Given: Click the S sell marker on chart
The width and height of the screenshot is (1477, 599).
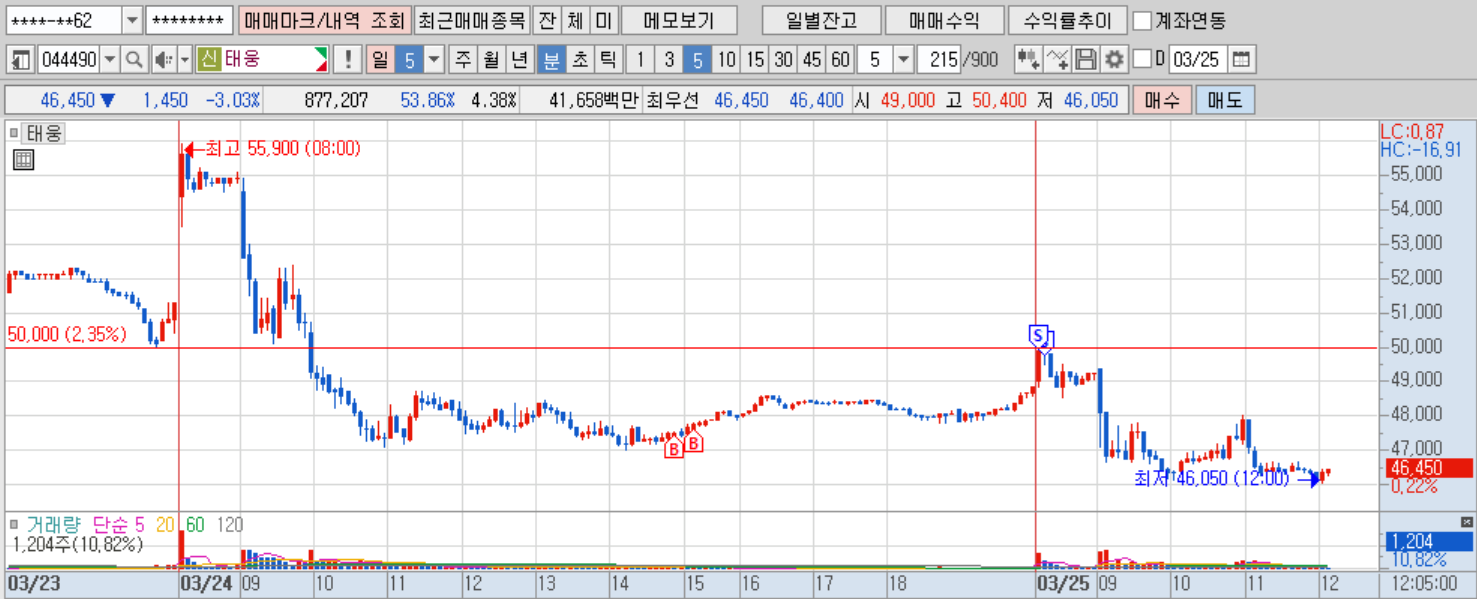Looking at the screenshot, I should tap(1038, 334).
